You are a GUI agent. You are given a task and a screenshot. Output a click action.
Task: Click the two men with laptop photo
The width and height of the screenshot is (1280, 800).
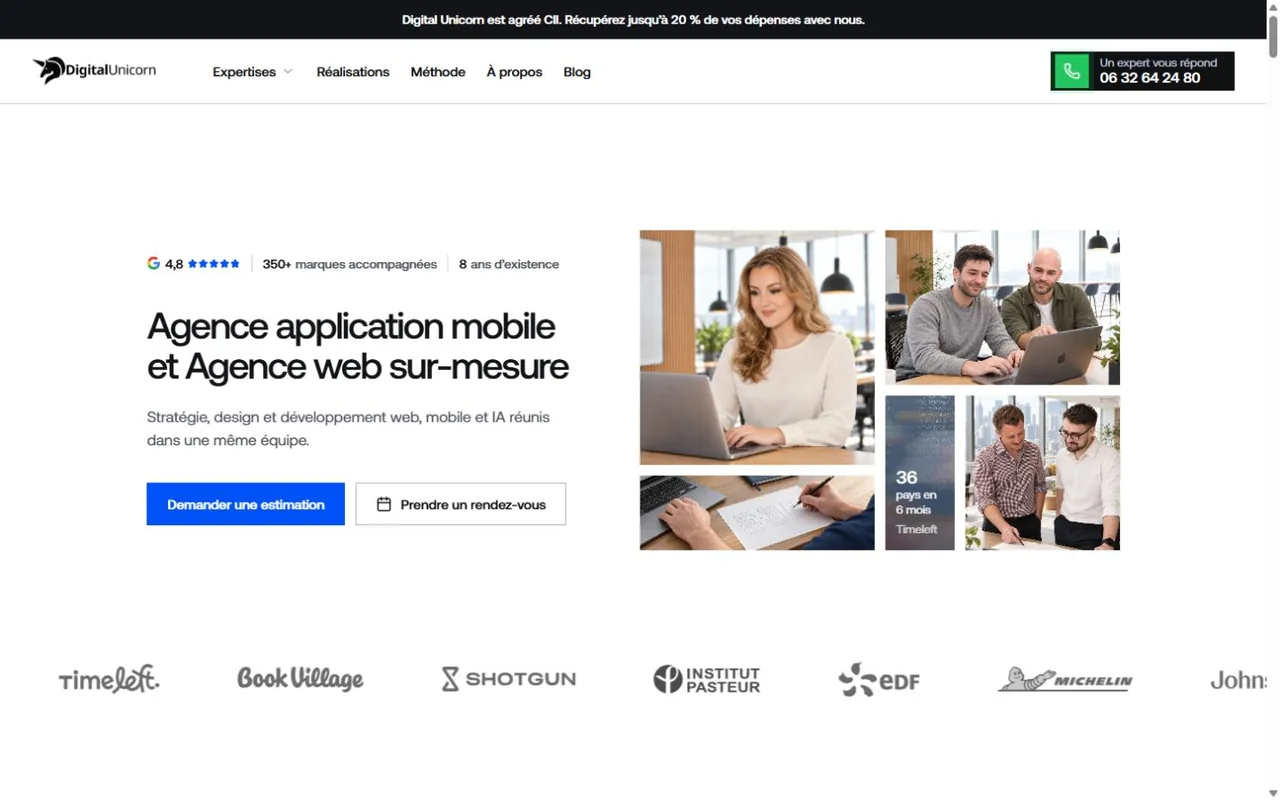1002,307
